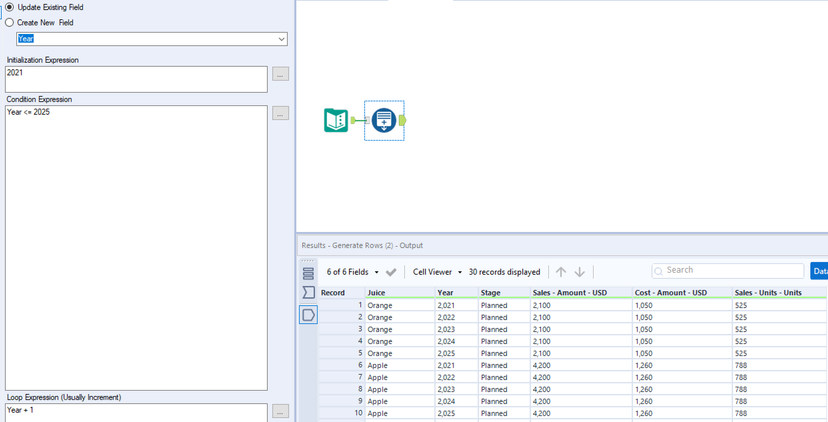Select the Generate Rows tool on canvas
The height and width of the screenshot is (422, 828).
click(384, 120)
